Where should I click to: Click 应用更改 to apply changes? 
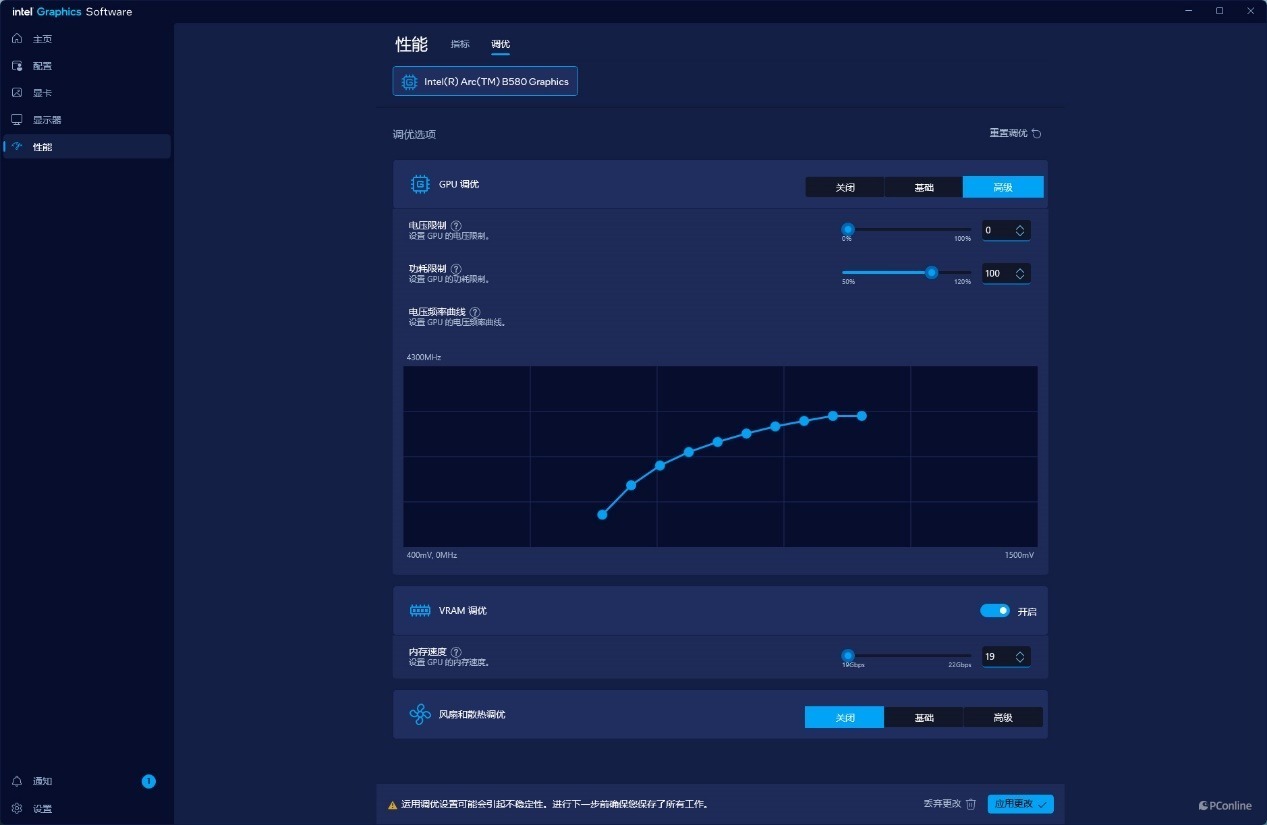[1020, 804]
